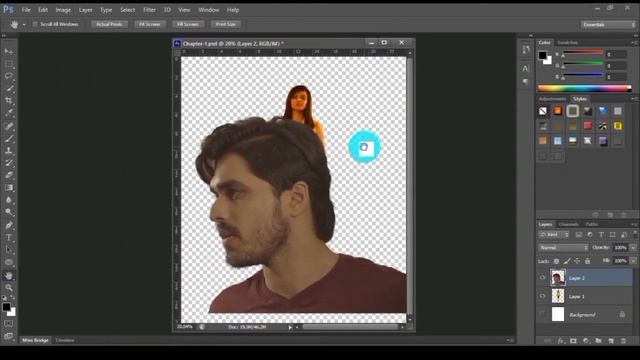The image size is (640, 360).
Task: Select the Crop tool
Action: pos(9,100)
